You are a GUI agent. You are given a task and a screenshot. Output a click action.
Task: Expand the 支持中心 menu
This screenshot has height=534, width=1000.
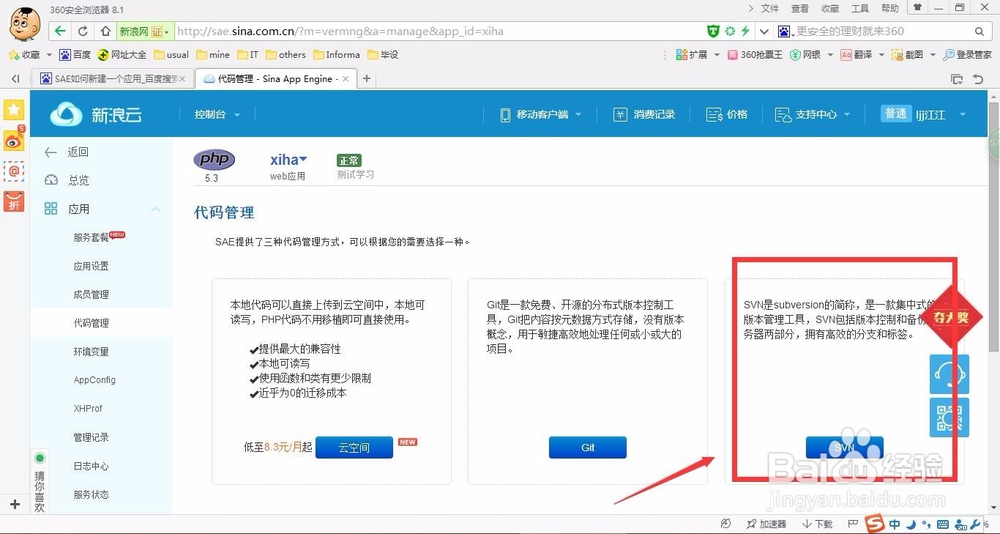click(x=812, y=115)
